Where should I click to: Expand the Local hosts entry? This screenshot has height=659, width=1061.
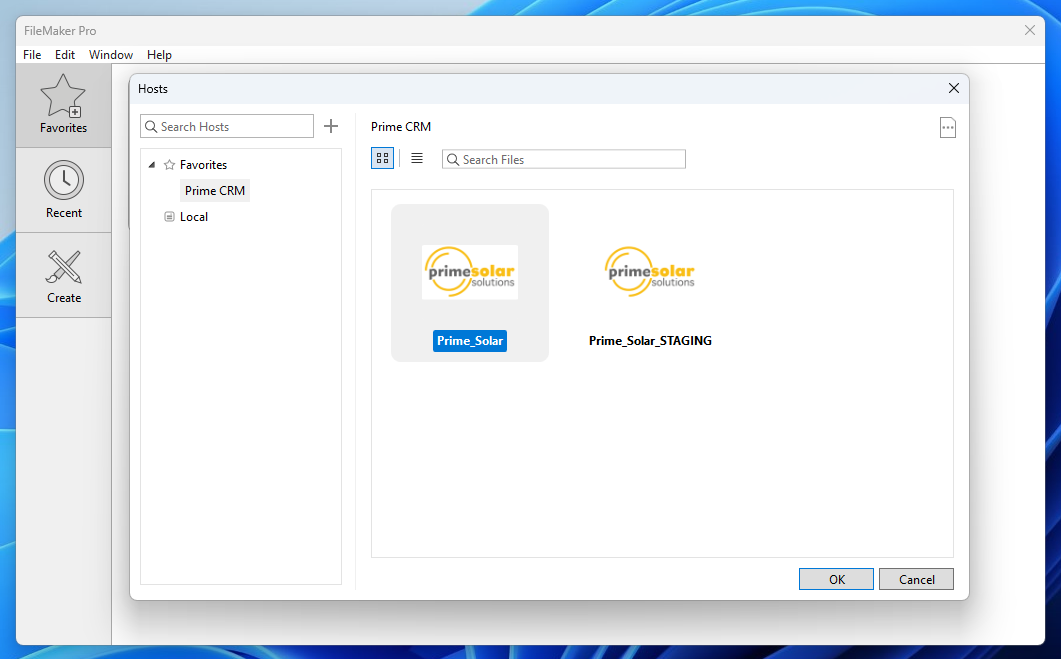[169, 217]
